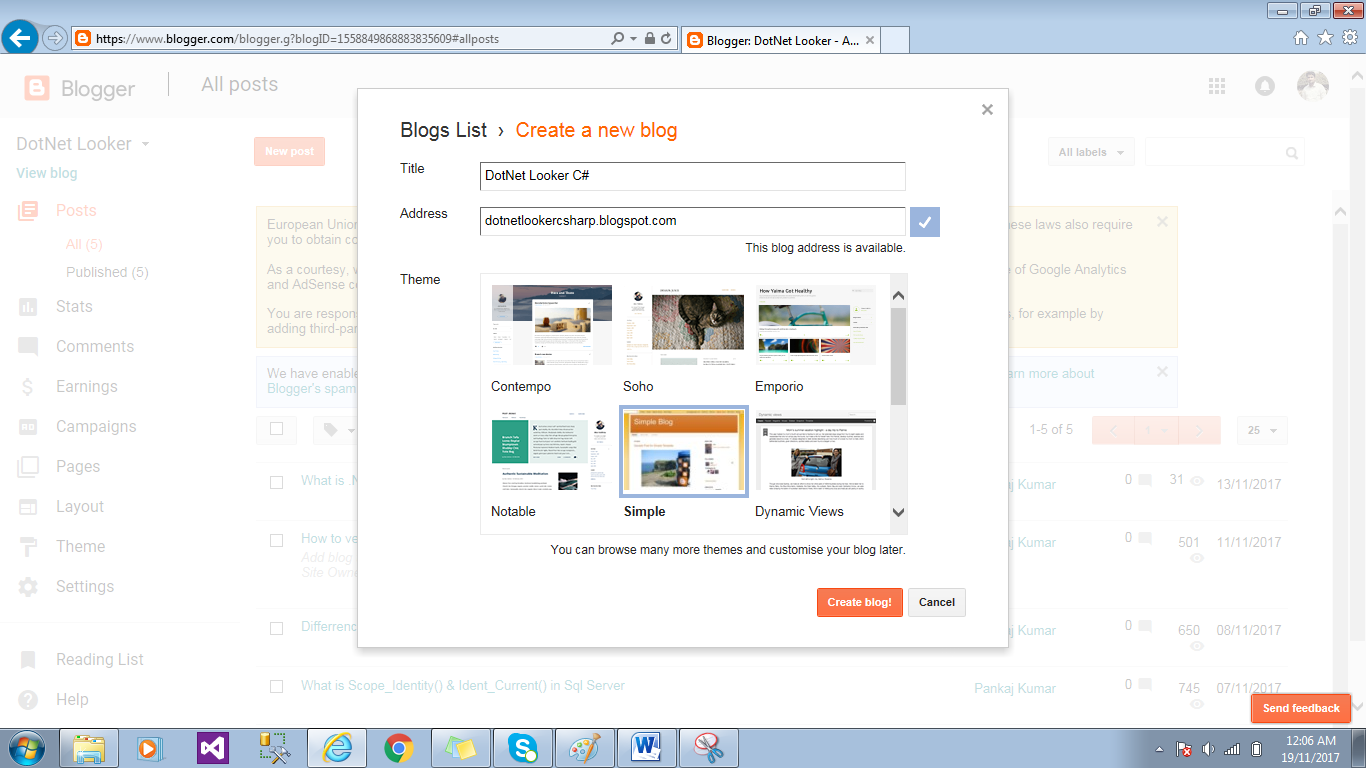Open the account profile avatar
Viewport: 1366px width, 768px height.
coord(1313,86)
